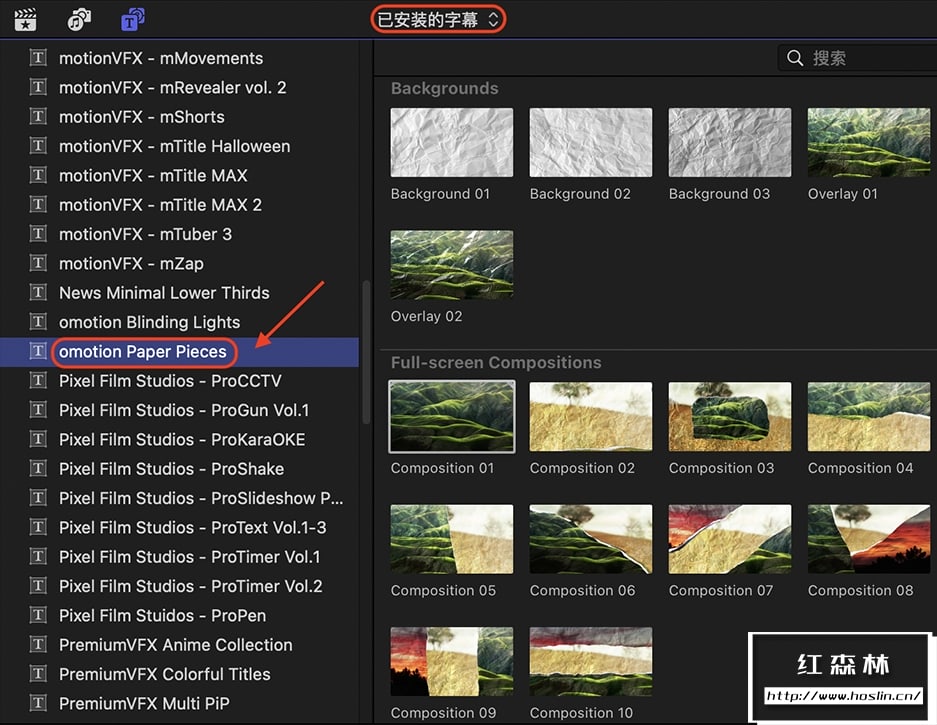Select Composition 07 thumbnail

click(x=730, y=539)
